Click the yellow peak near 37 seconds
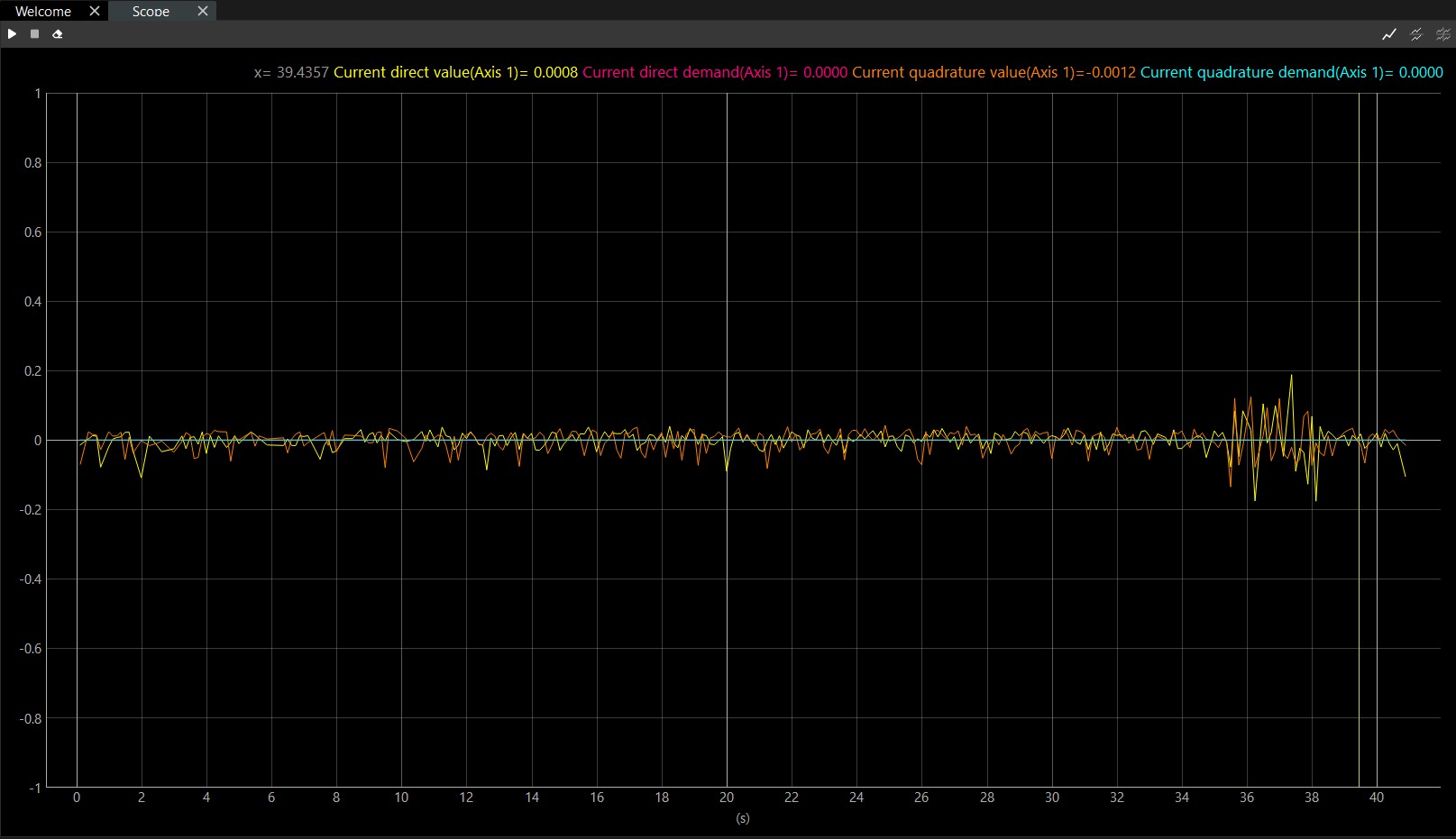Screen dimensions: 1456x839 (1291, 377)
